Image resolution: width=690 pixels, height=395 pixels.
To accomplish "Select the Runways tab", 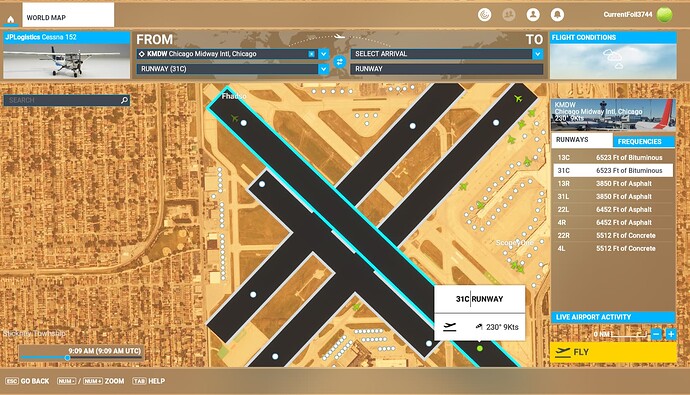I will click(x=582, y=140).
